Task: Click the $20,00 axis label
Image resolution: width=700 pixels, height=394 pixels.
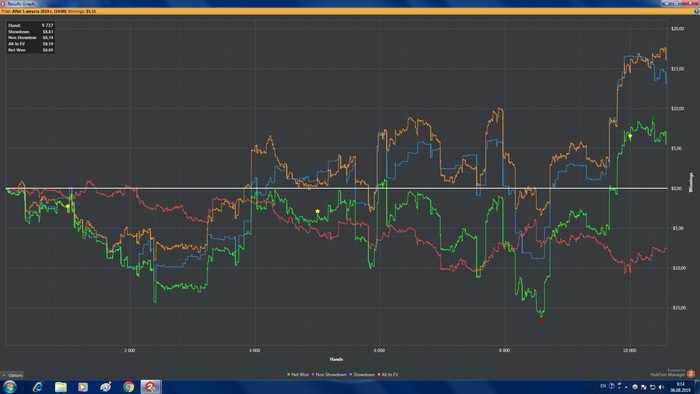Action: [x=677, y=29]
